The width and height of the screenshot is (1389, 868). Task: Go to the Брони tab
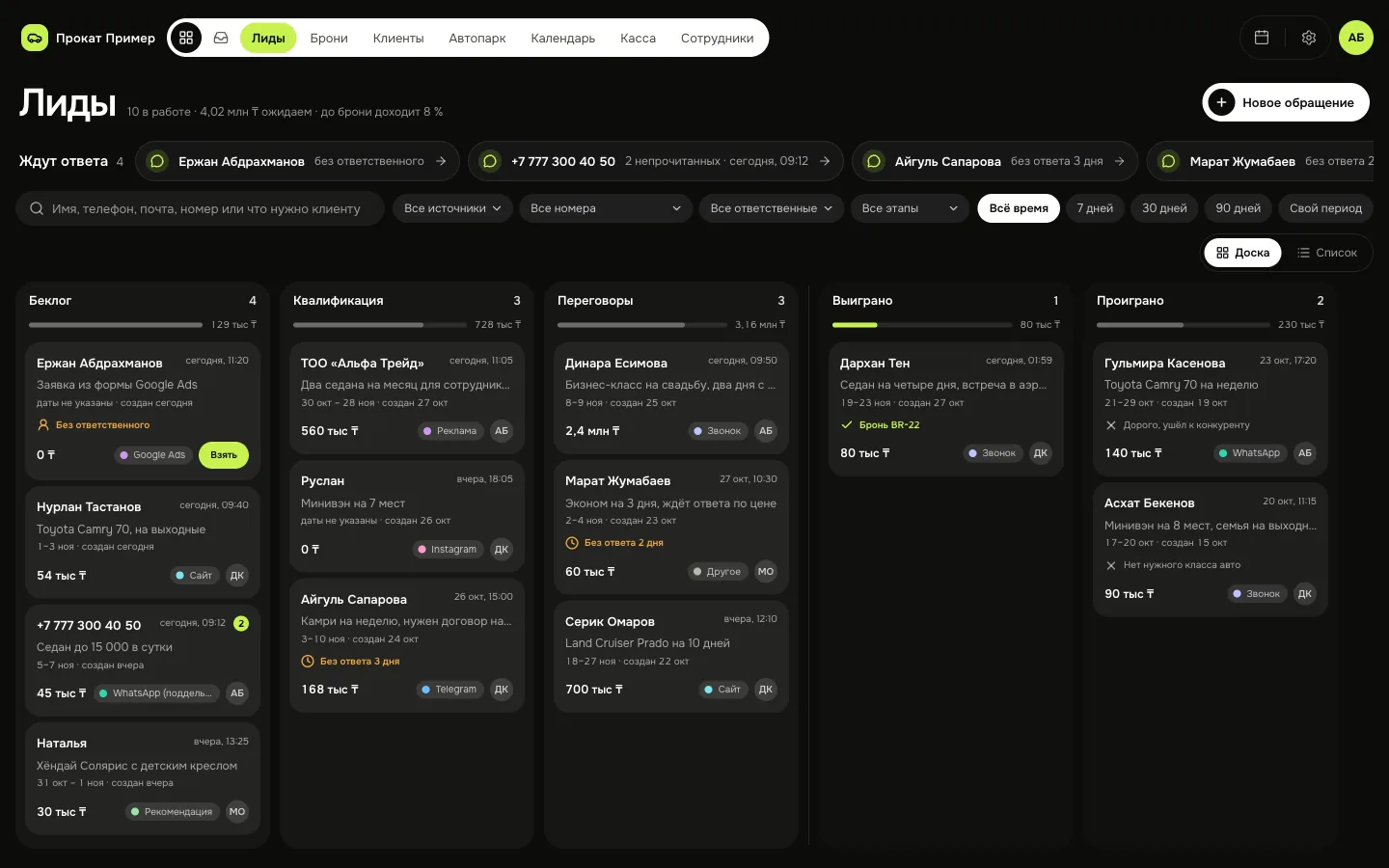329,38
